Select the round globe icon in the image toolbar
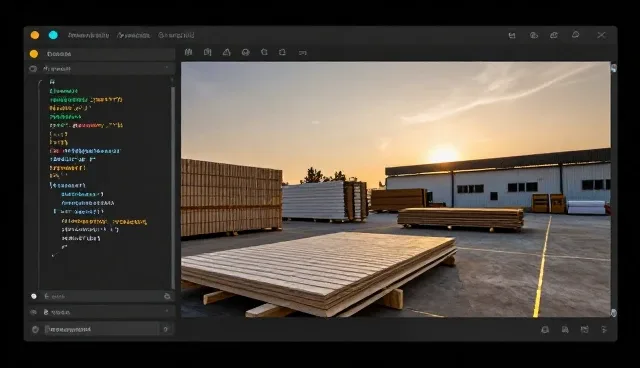Viewport: 640px width, 368px height. coord(246,52)
